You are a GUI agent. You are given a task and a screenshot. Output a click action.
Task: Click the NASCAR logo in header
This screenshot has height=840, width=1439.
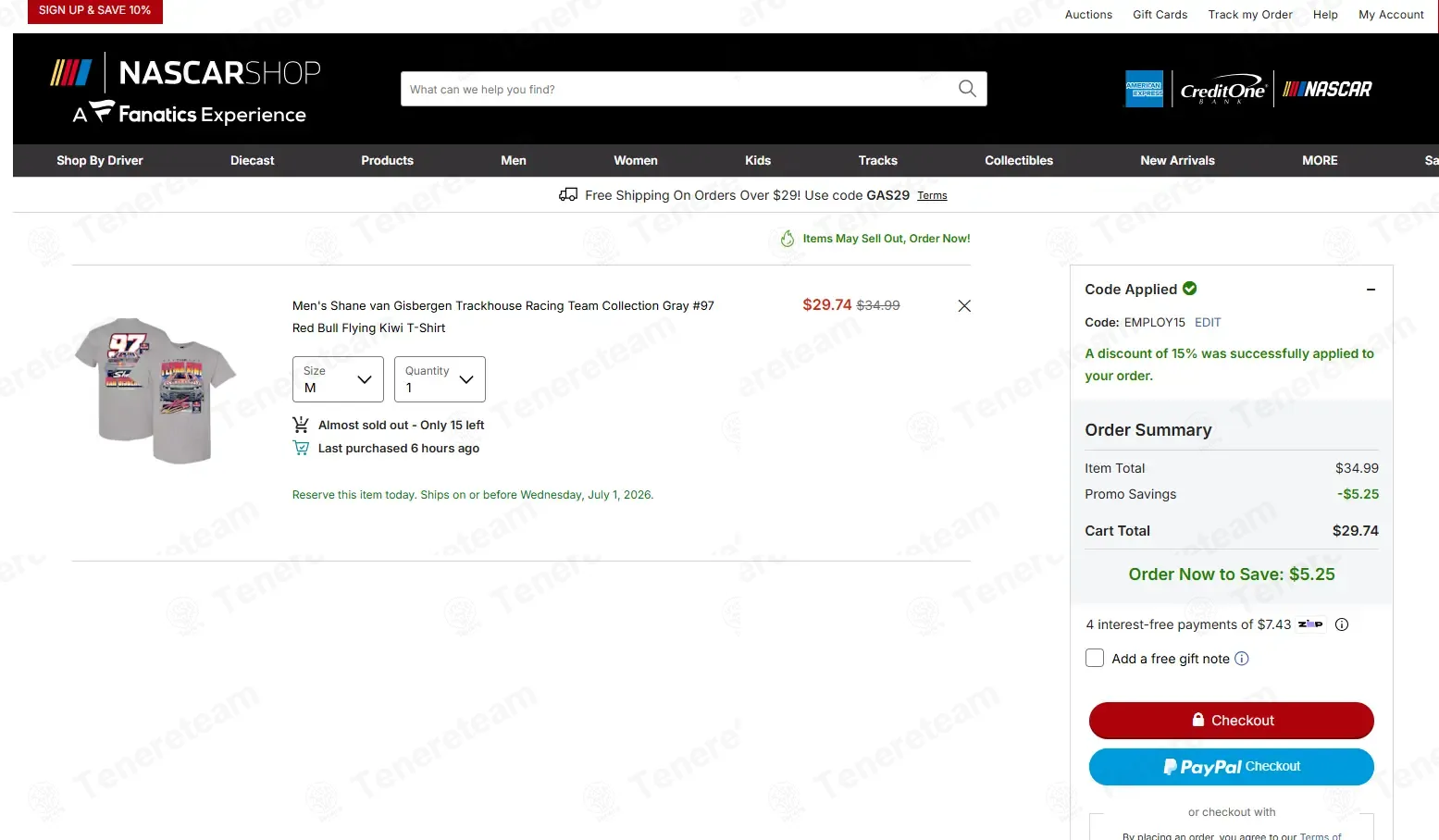[x=1327, y=89]
